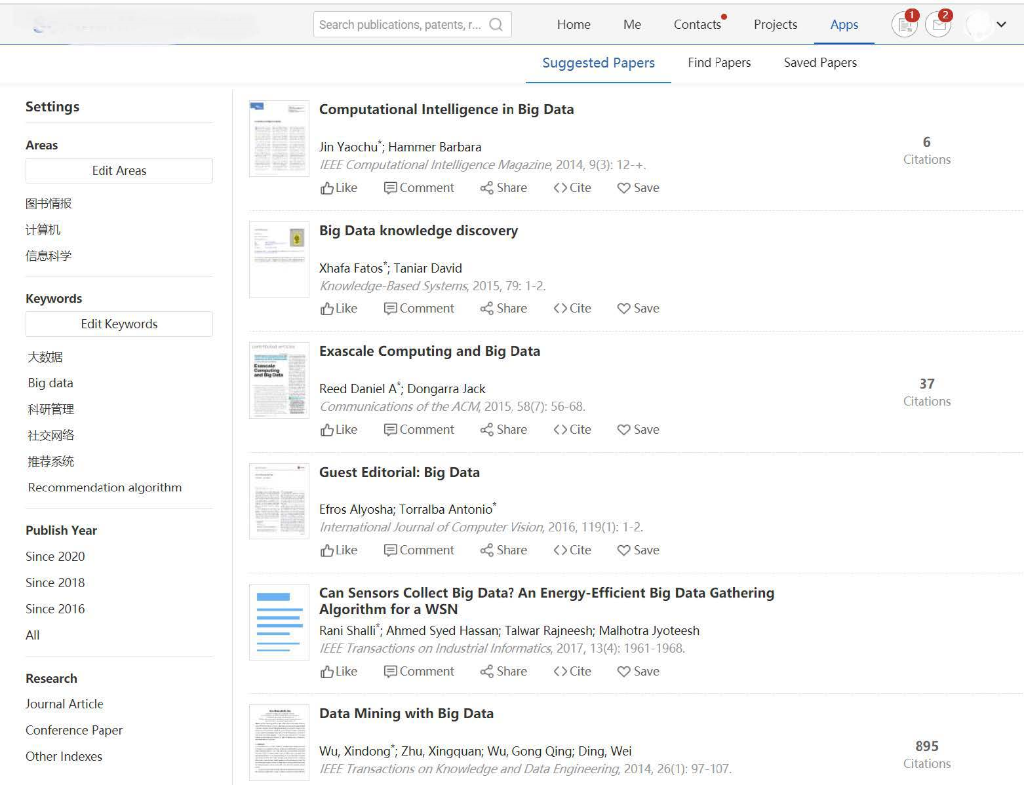Click the search magnifier icon
Image resolution: width=1024 pixels, height=785 pixels.
[x=496, y=25]
